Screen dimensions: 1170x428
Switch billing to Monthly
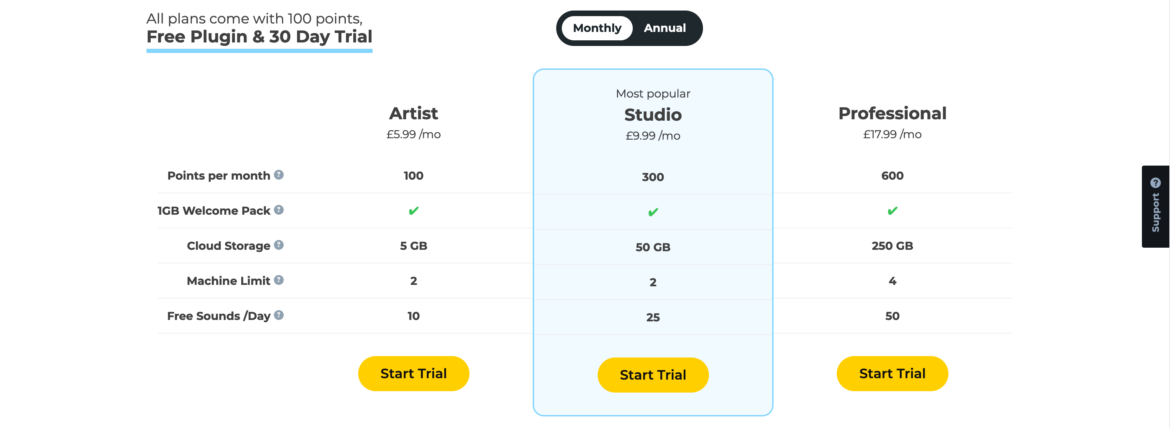pyautogui.click(x=597, y=28)
